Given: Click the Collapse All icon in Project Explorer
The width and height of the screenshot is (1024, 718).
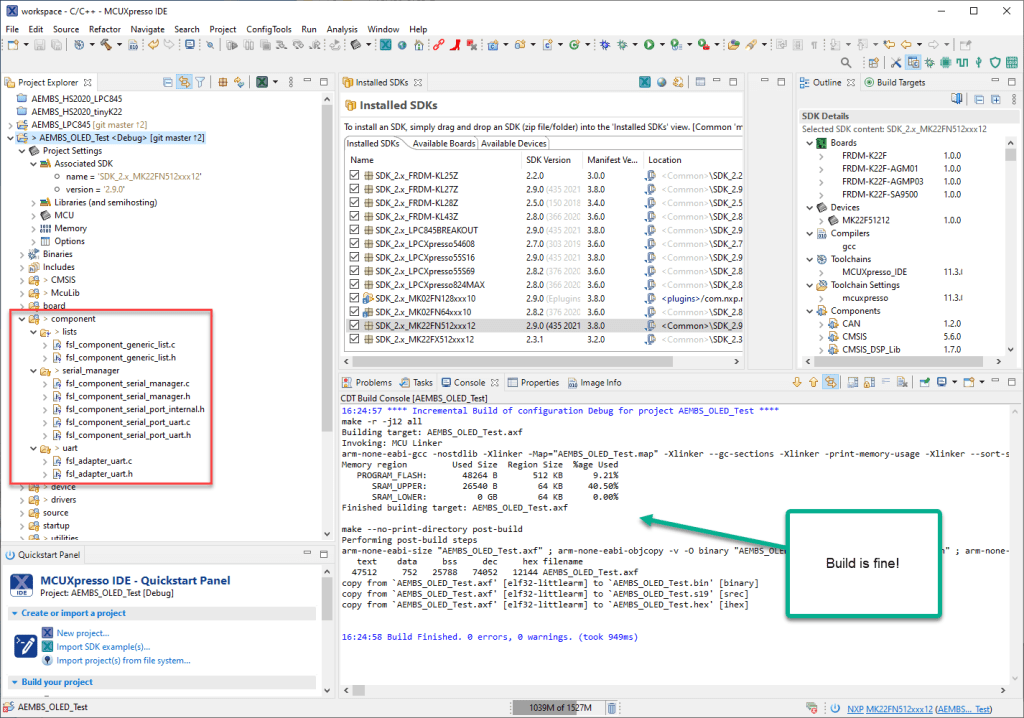Looking at the screenshot, I should pos(167,83).
